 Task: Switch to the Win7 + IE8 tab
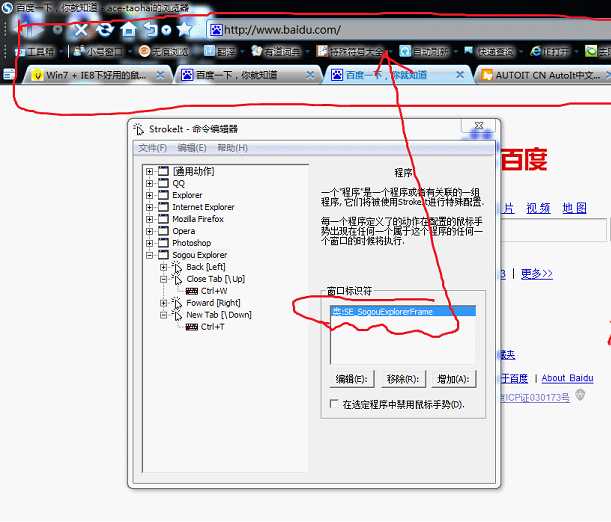[95, 75]
